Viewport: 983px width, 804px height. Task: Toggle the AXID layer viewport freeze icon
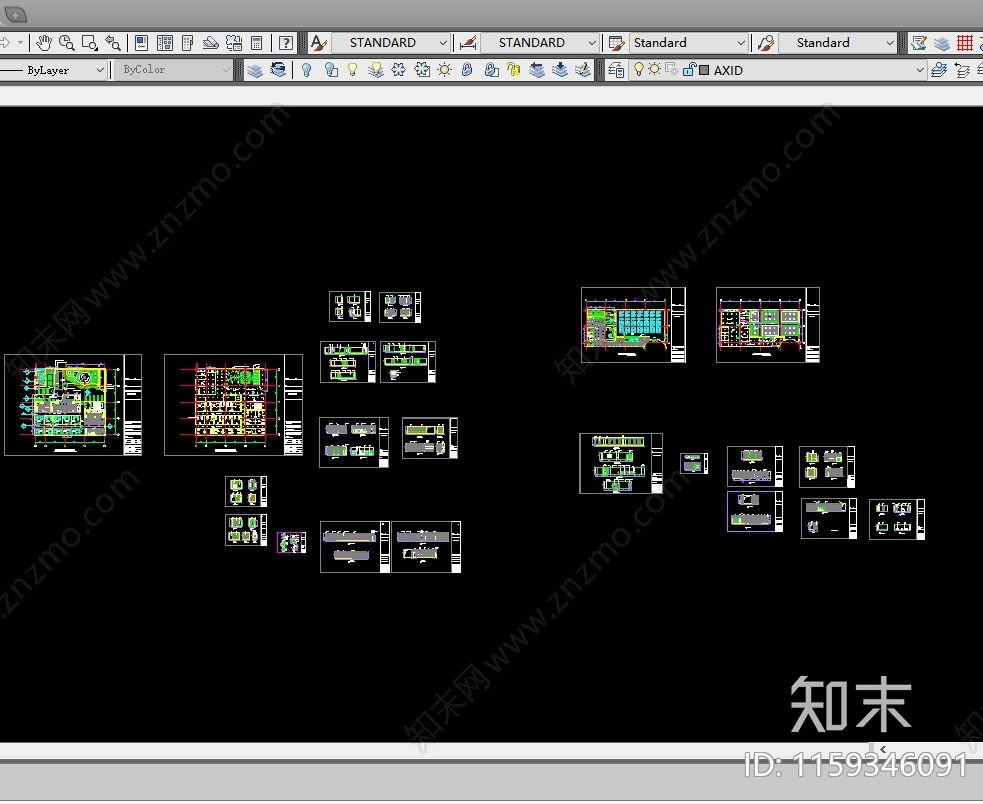coord(671,70)
